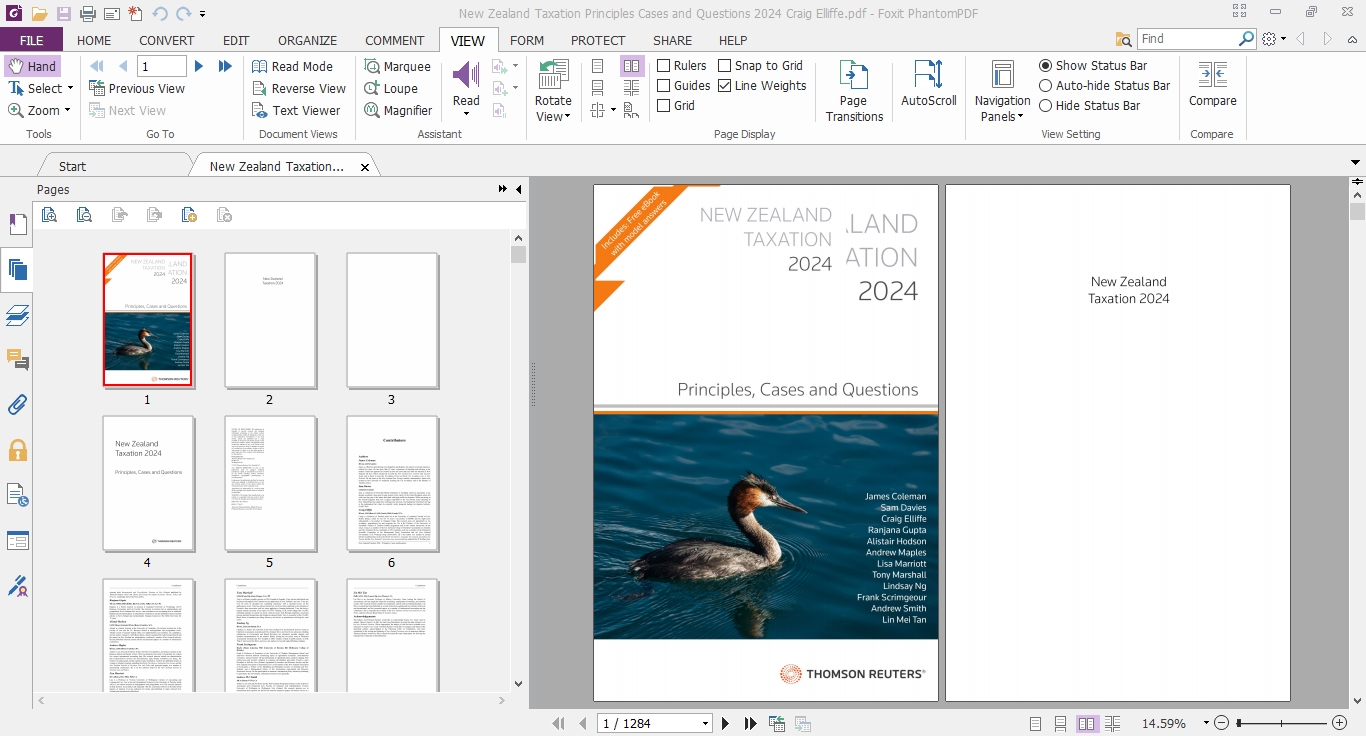Open the Comments panel in sidebar

(17, 359)
